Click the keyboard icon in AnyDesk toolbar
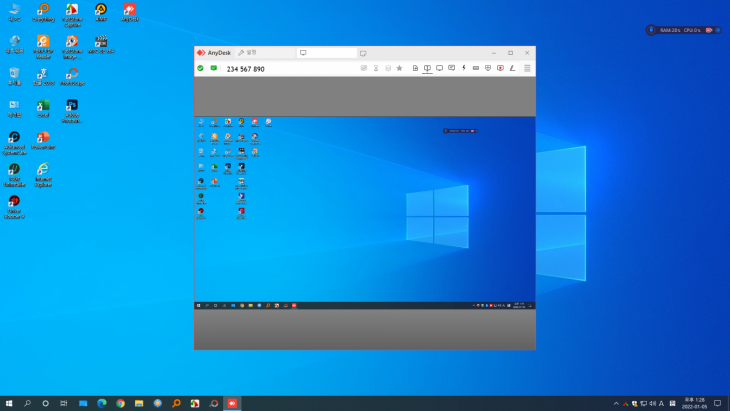Image resolution: width=730 pixels, height=411 pixels. click(475, 69)
